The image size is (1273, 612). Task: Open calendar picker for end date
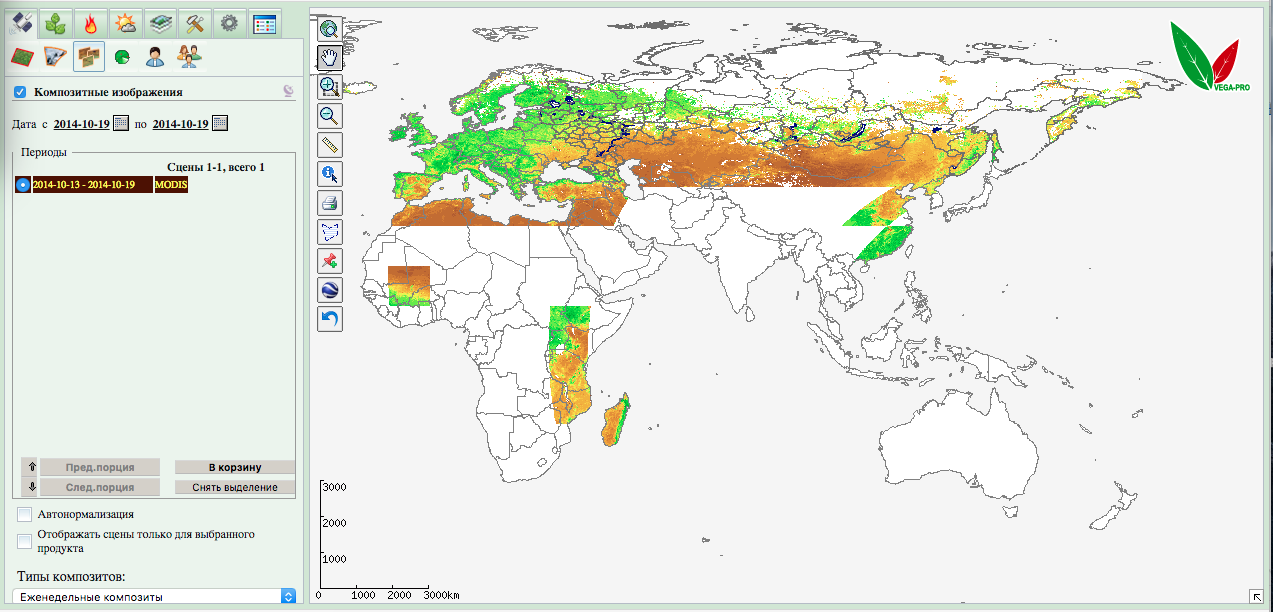click(220, 124)
